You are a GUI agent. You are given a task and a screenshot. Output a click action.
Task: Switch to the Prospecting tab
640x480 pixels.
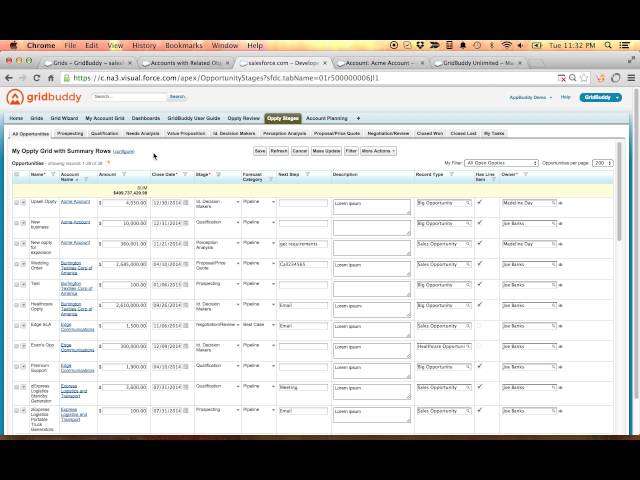(x=70, y=133)
